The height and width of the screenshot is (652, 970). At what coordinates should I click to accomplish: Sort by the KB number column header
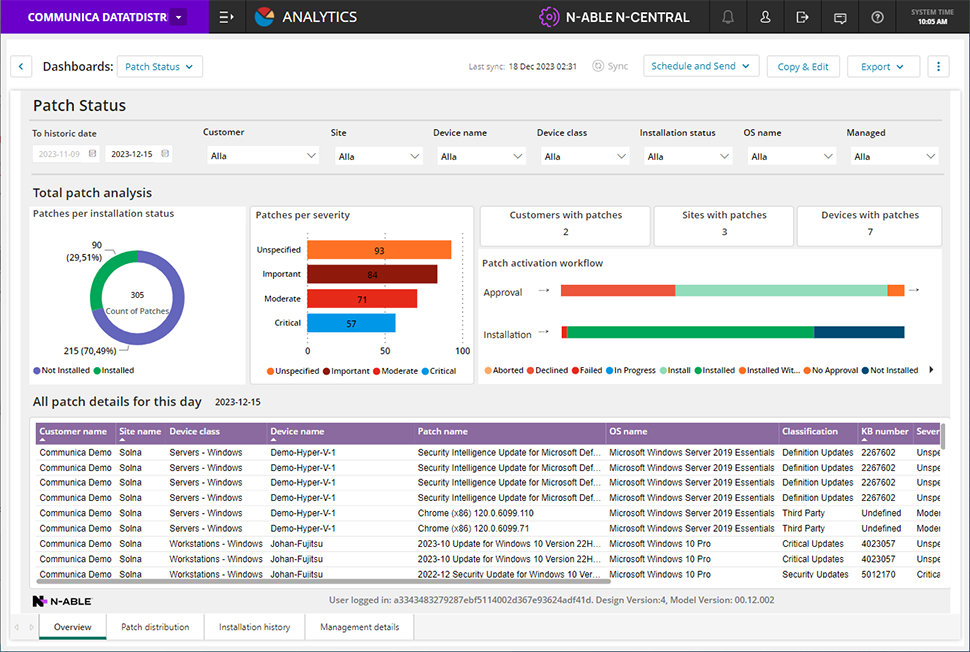[885, 431]
